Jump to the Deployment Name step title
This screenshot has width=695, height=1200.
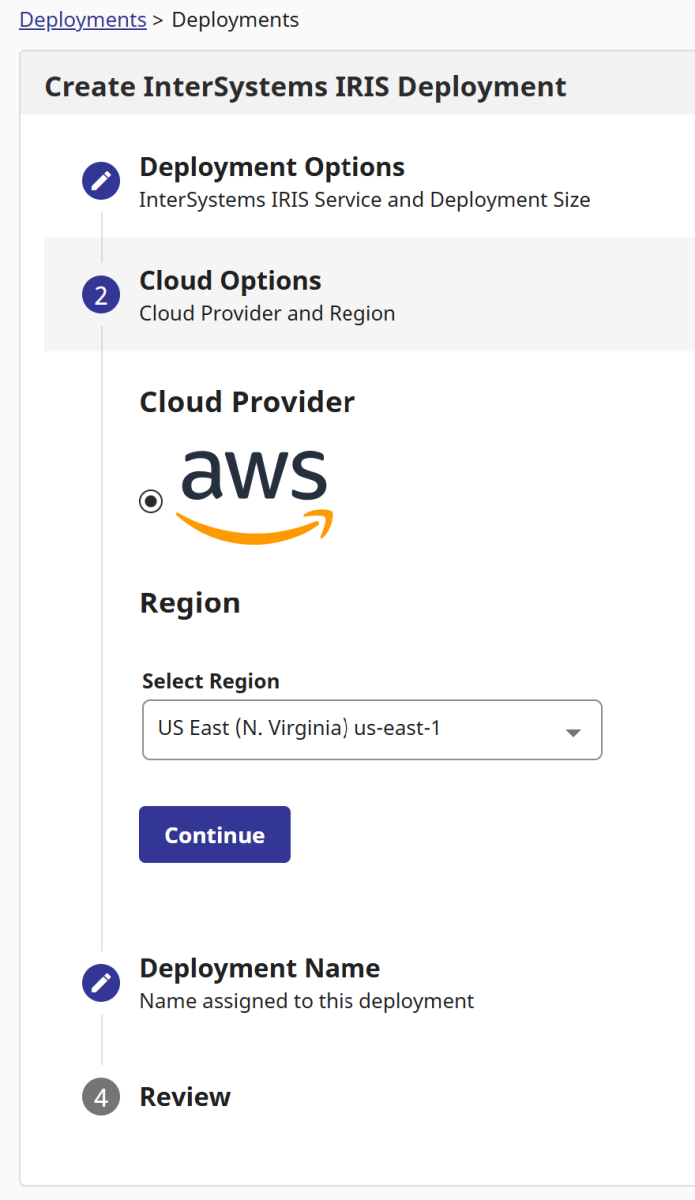point(259,968)
